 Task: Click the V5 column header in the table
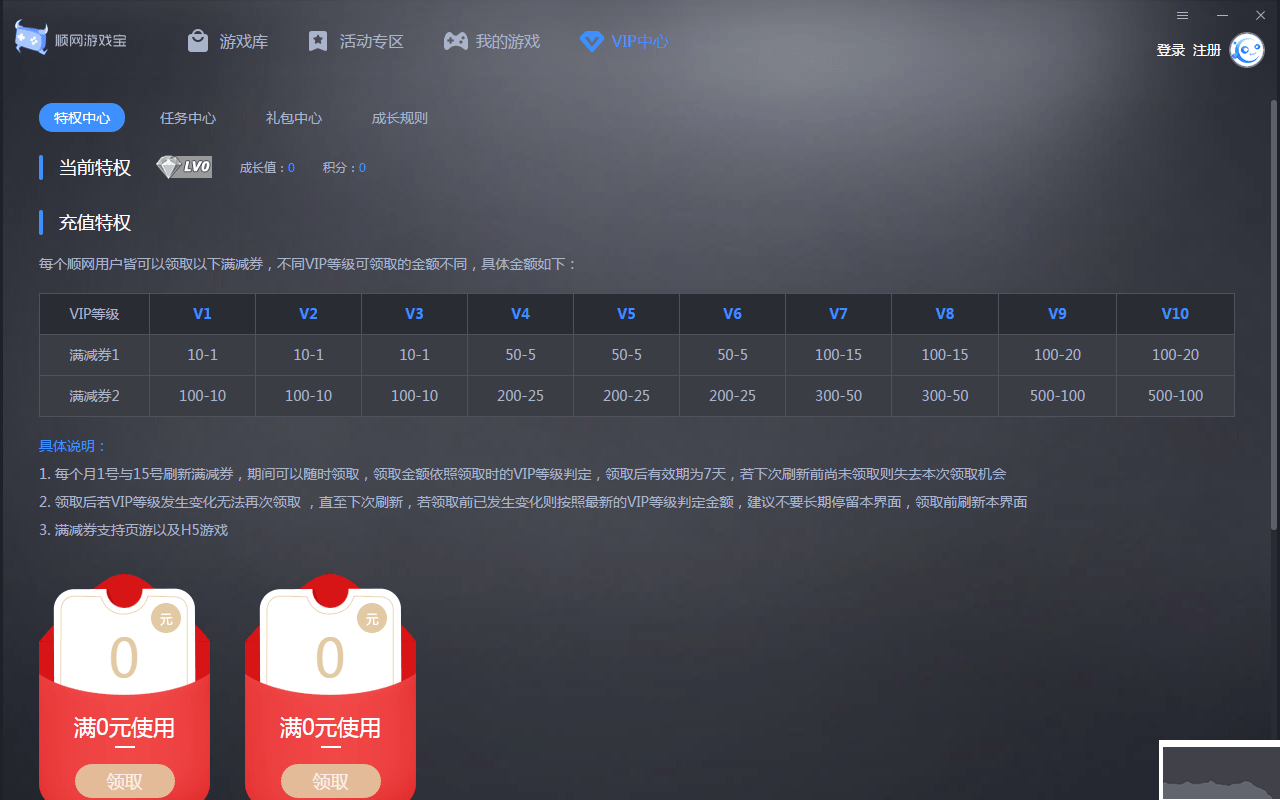pos(626,313)
